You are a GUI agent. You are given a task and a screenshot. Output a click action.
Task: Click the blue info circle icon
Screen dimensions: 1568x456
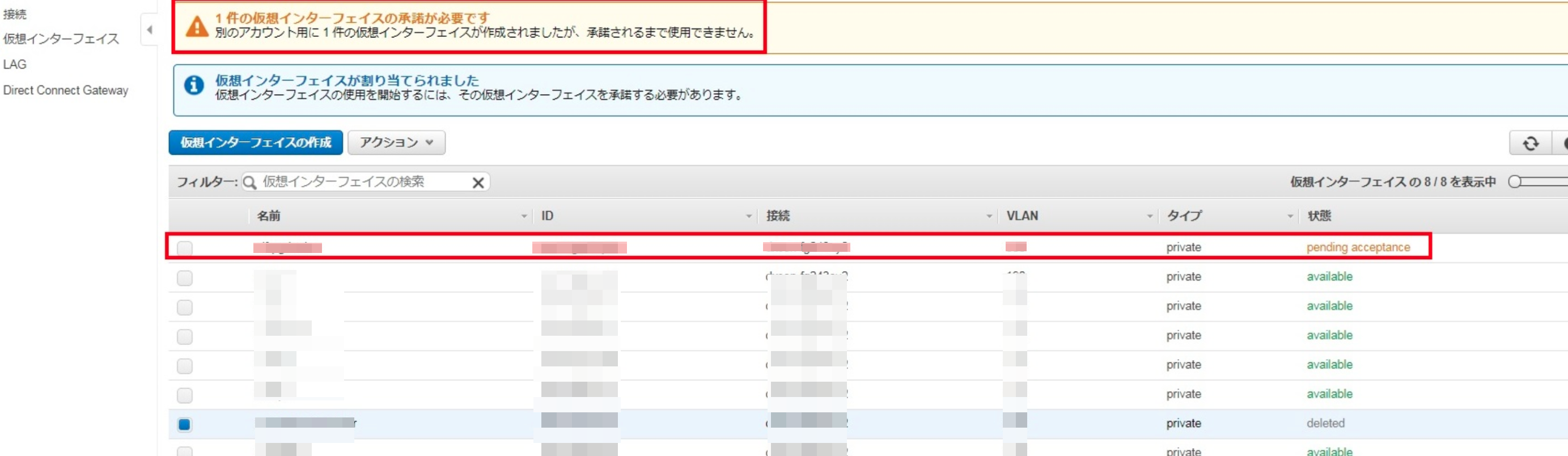pos(193,85)
